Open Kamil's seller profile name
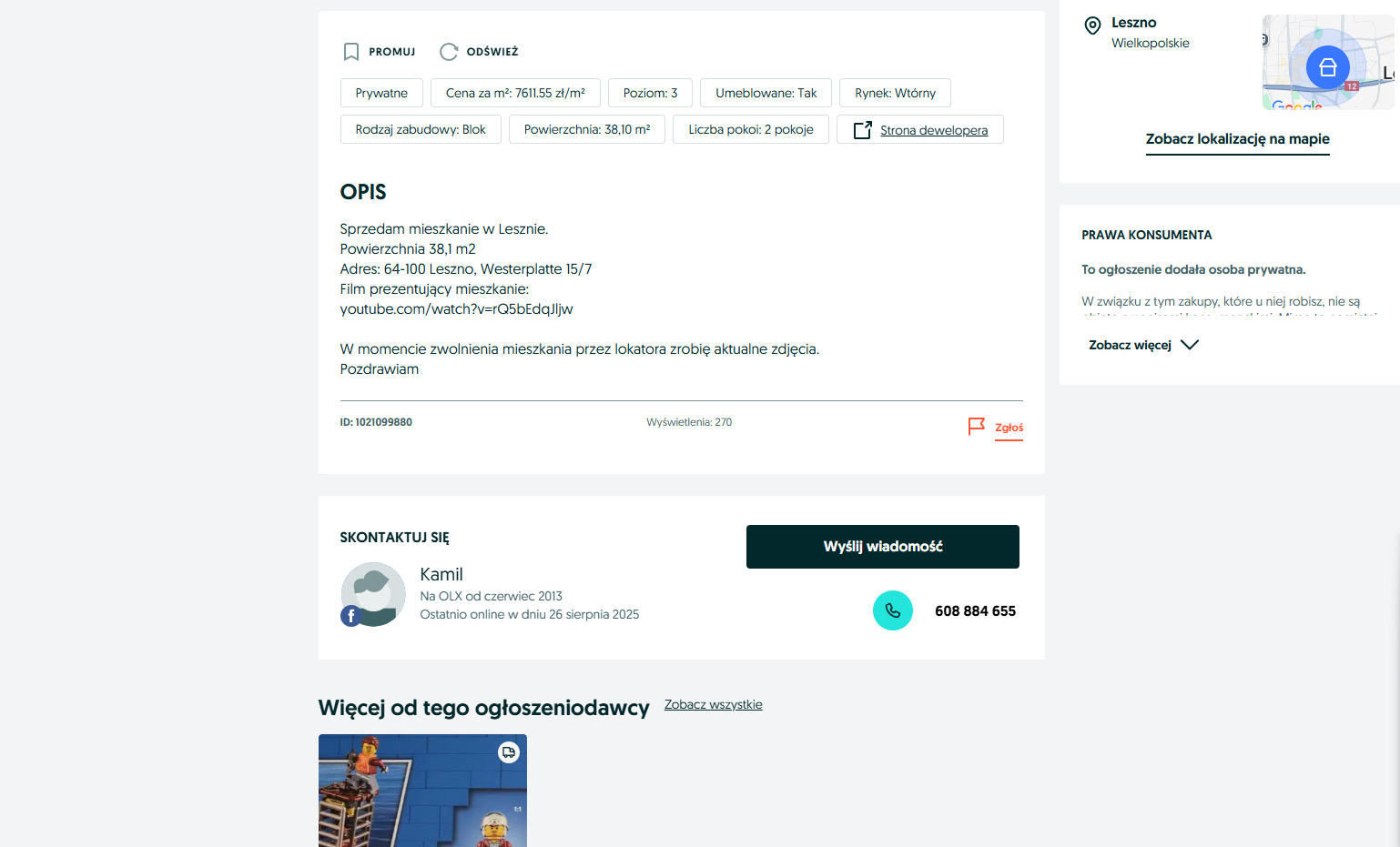 [x=441, y=574]
